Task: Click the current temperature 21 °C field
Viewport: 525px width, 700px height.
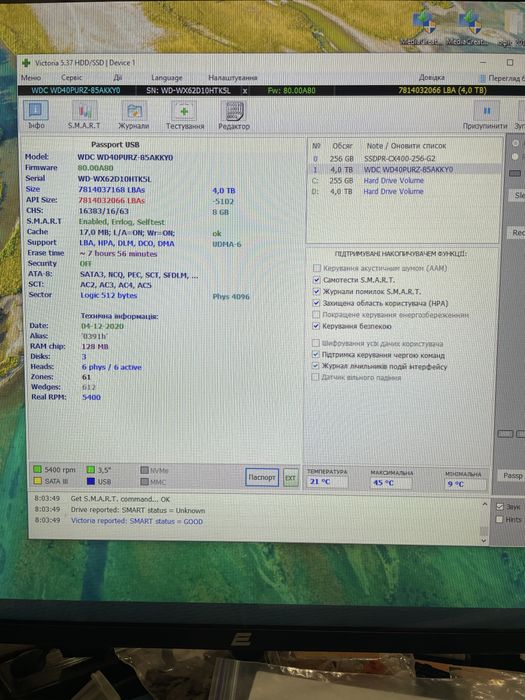Action: (x=327, y=482)
